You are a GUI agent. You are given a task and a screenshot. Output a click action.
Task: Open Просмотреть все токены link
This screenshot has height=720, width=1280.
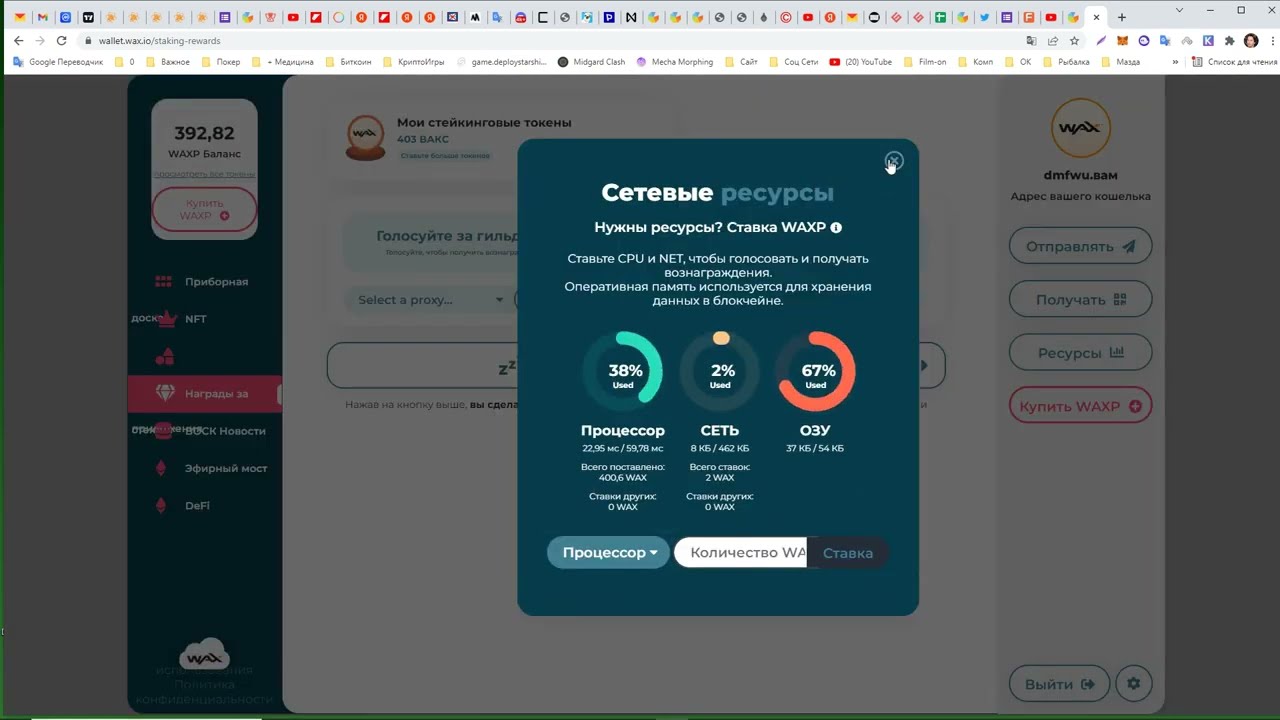tap(204, 174)
